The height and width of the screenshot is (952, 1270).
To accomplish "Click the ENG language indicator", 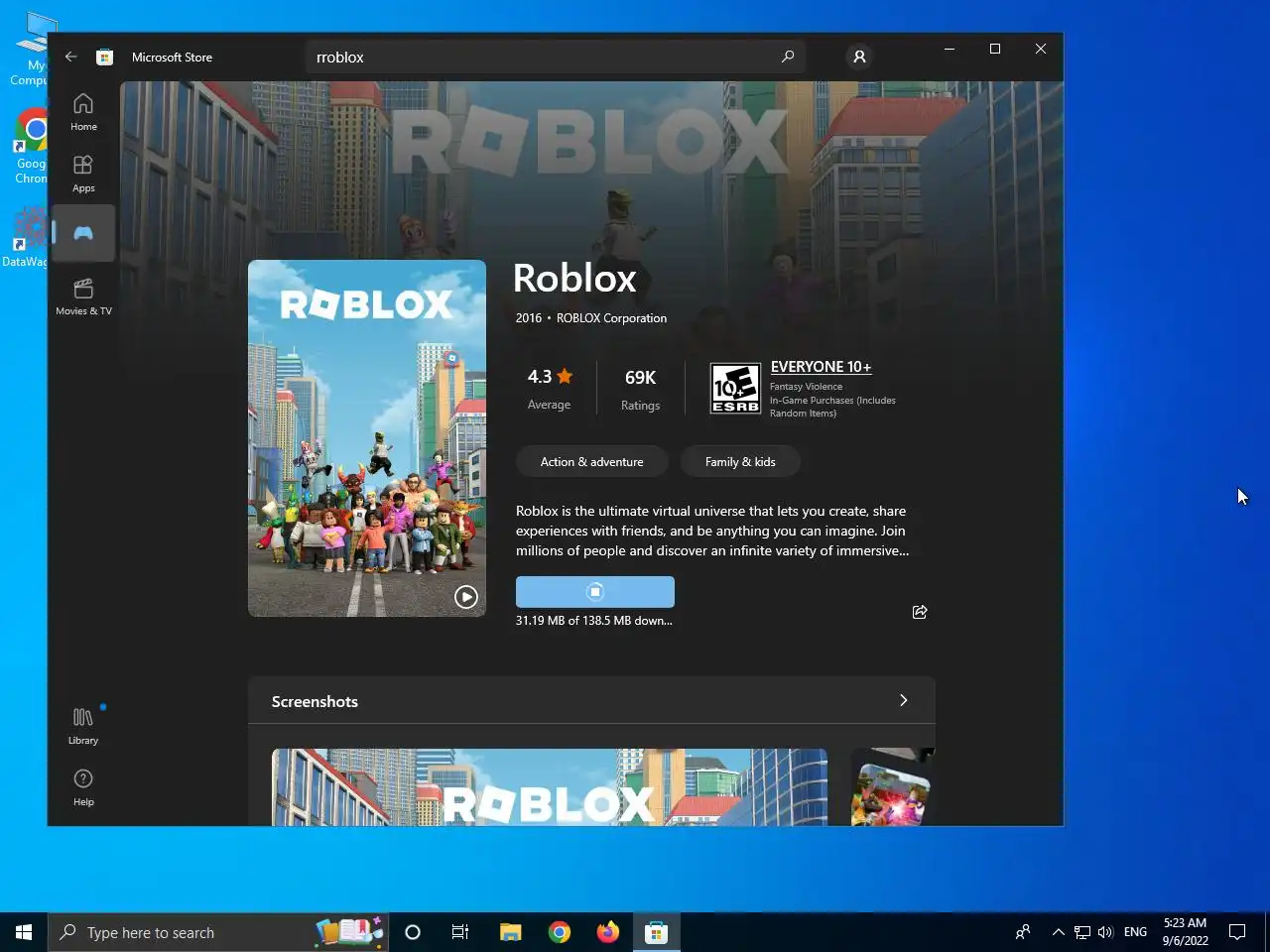I will coord(1135,932).
